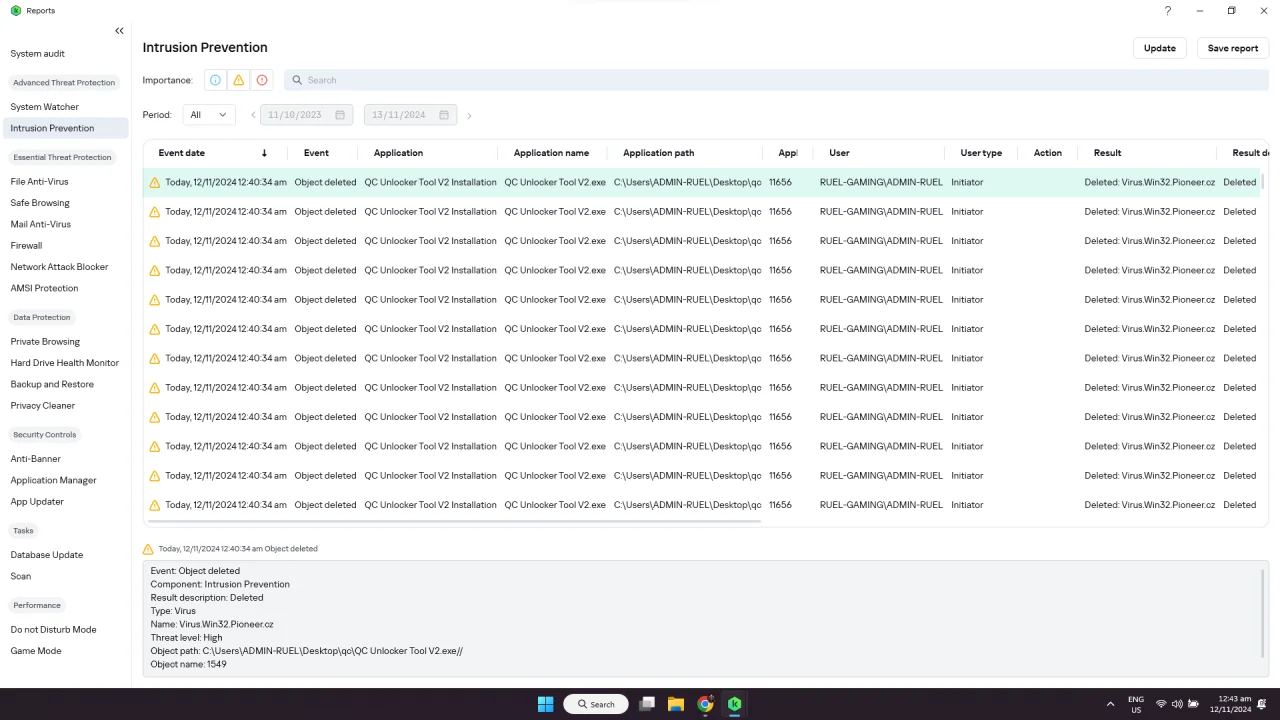Open the help question mark icon

[1167, 11]
